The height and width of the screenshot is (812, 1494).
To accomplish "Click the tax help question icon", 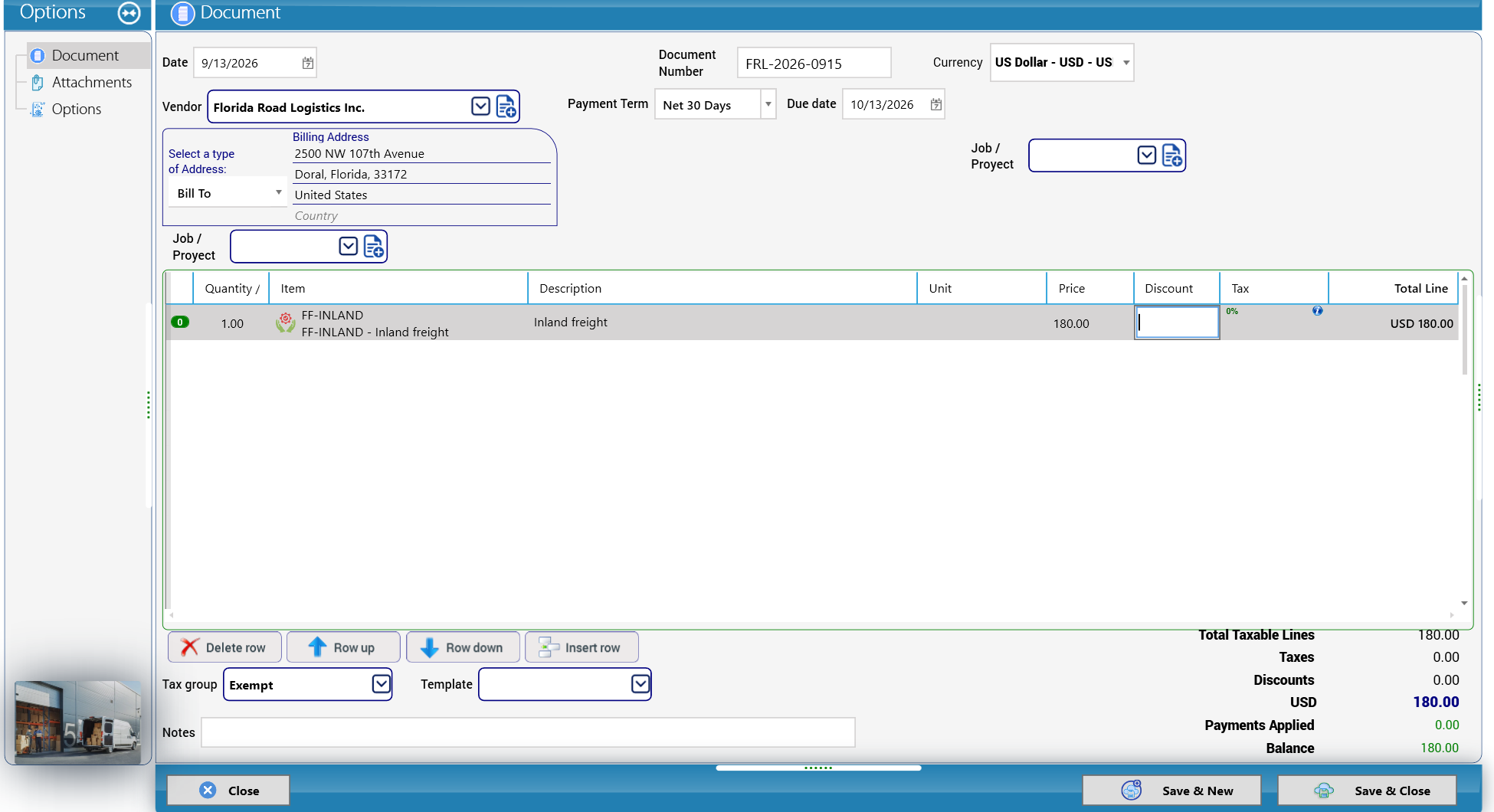I will coord(1317,311).
